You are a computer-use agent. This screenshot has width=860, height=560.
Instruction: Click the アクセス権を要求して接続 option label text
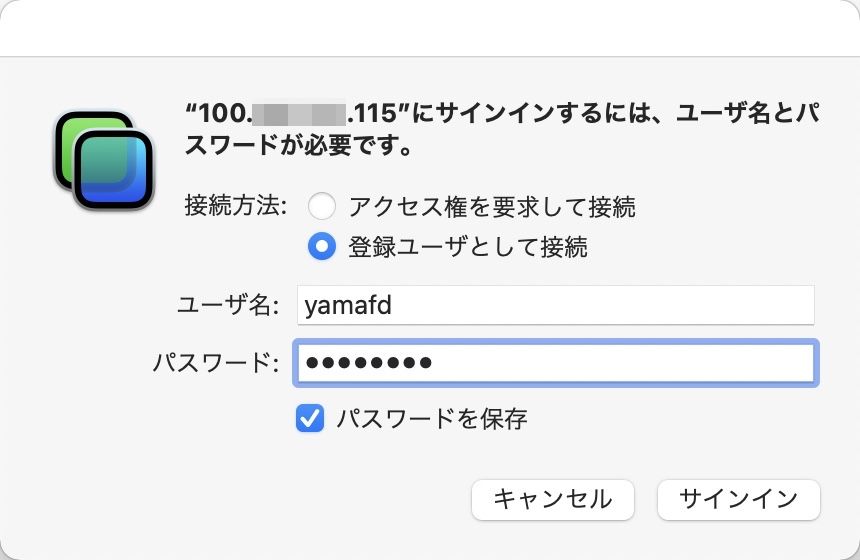[x=492, y=207]
